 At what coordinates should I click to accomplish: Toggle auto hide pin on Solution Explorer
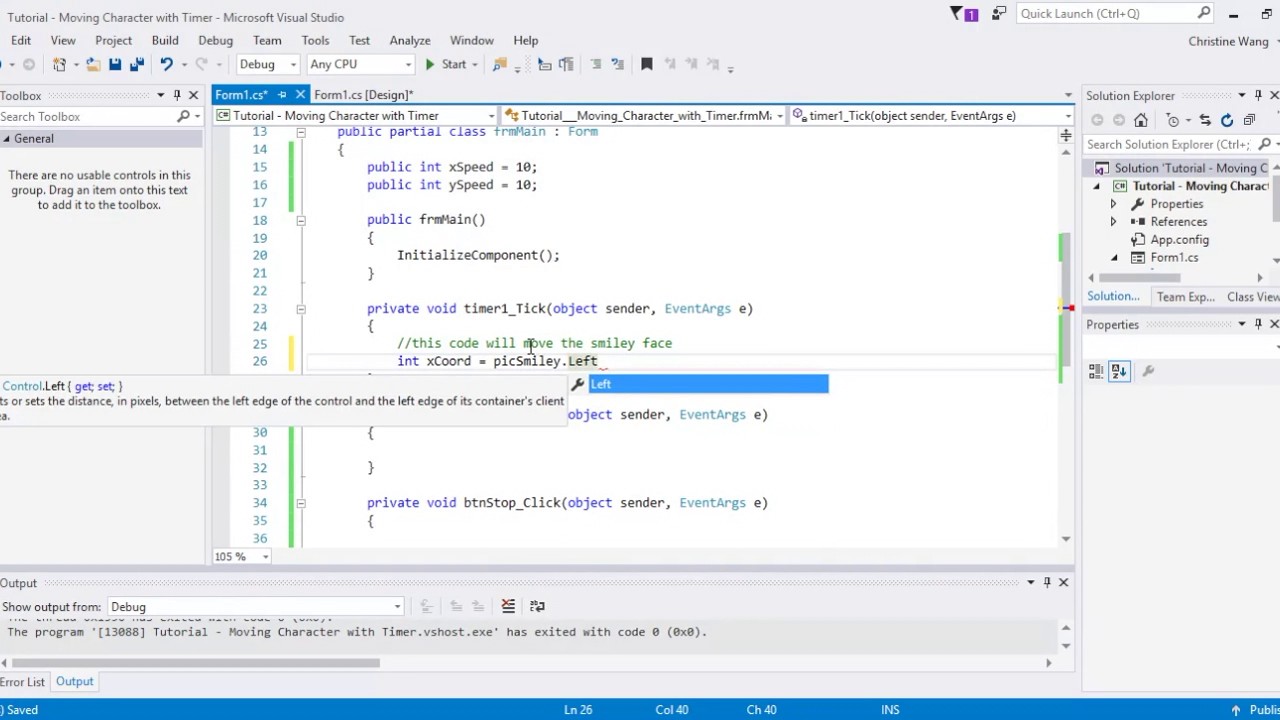pyautogui.click(x=1258, y=95)
